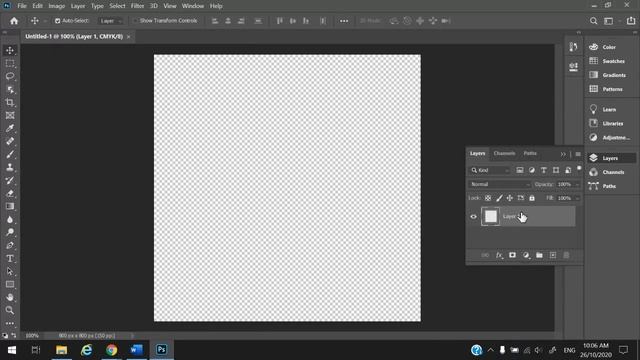Open the Opacity dropdown arrow
This screenshot has height=360, width=640.
click(578, 184)
